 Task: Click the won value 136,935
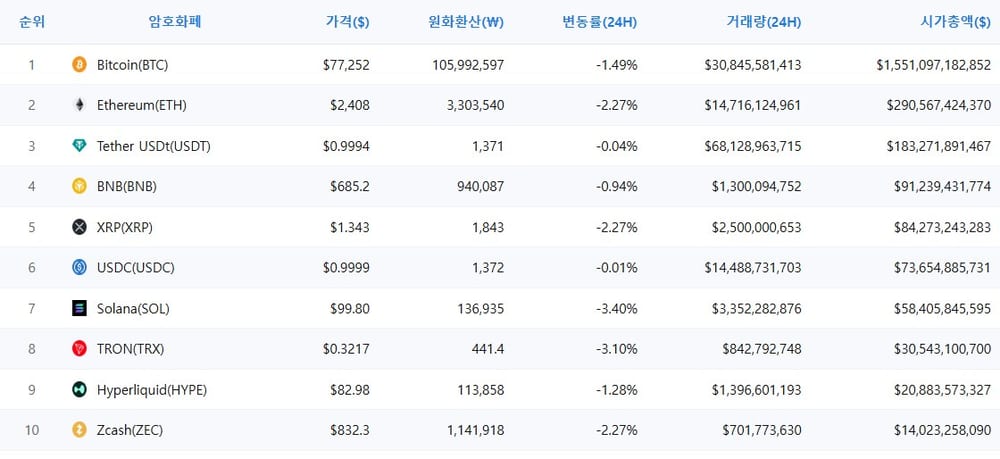(x=481, y=309)
